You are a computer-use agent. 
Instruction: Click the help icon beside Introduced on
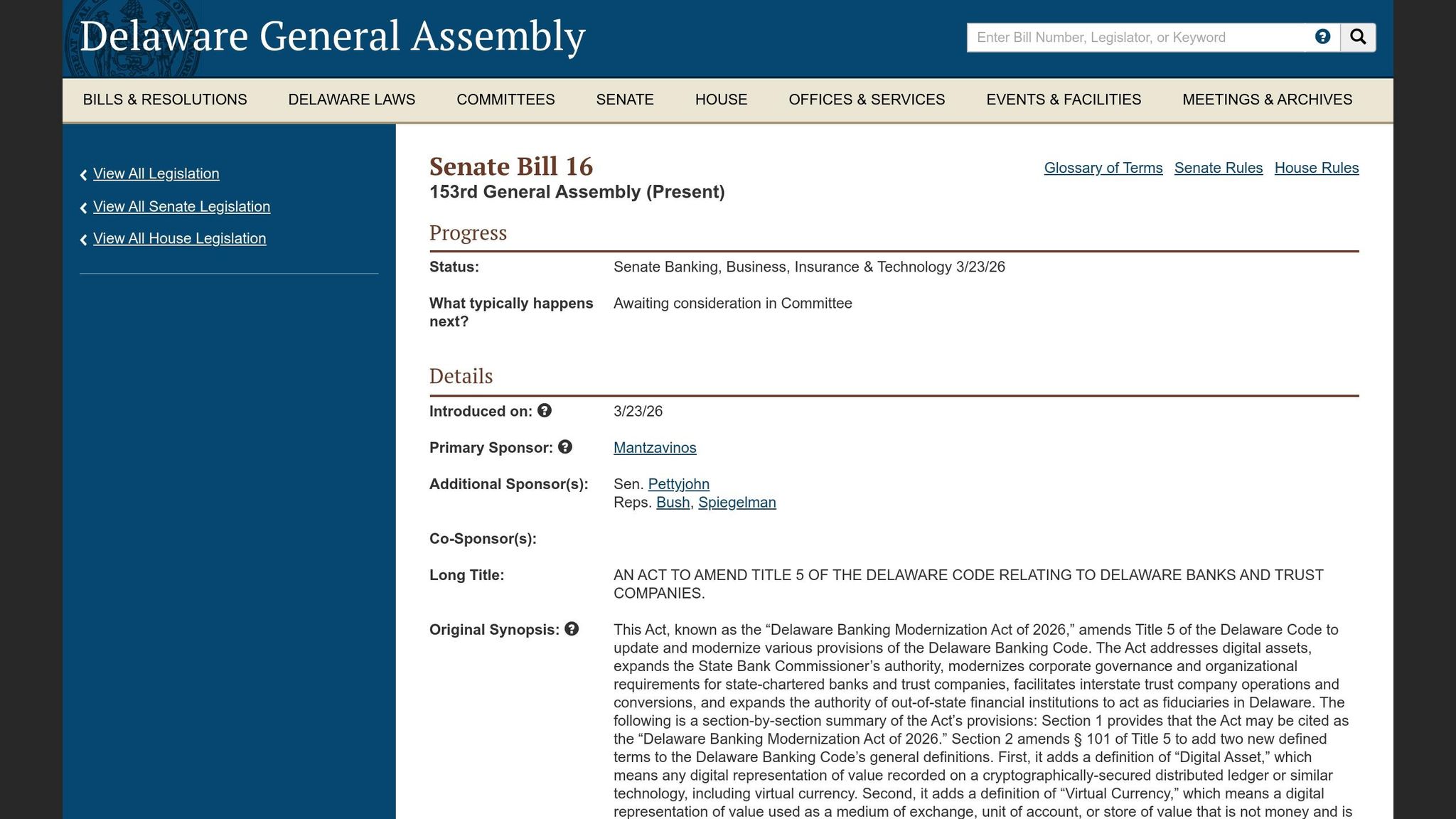click(x=545, y=410)
